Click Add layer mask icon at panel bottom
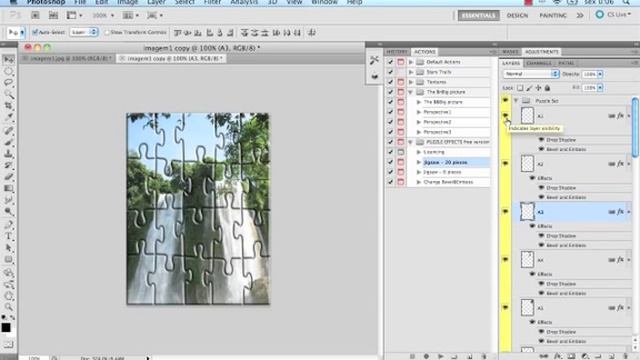Screen dimensions: 640x360 click(x=571, y=356)
